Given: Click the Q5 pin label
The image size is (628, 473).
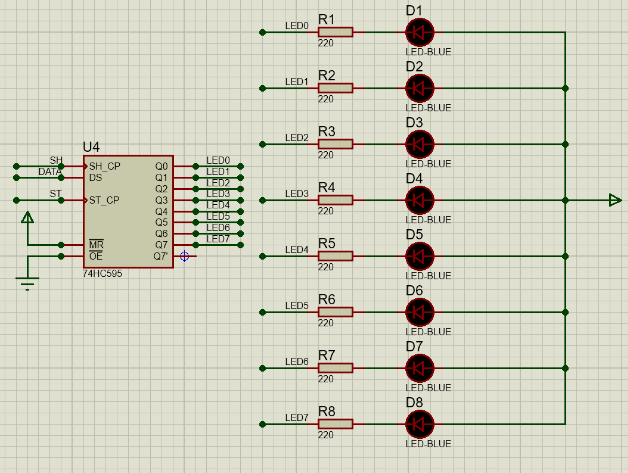Looking at the screenshot, I should coord(161,222).
